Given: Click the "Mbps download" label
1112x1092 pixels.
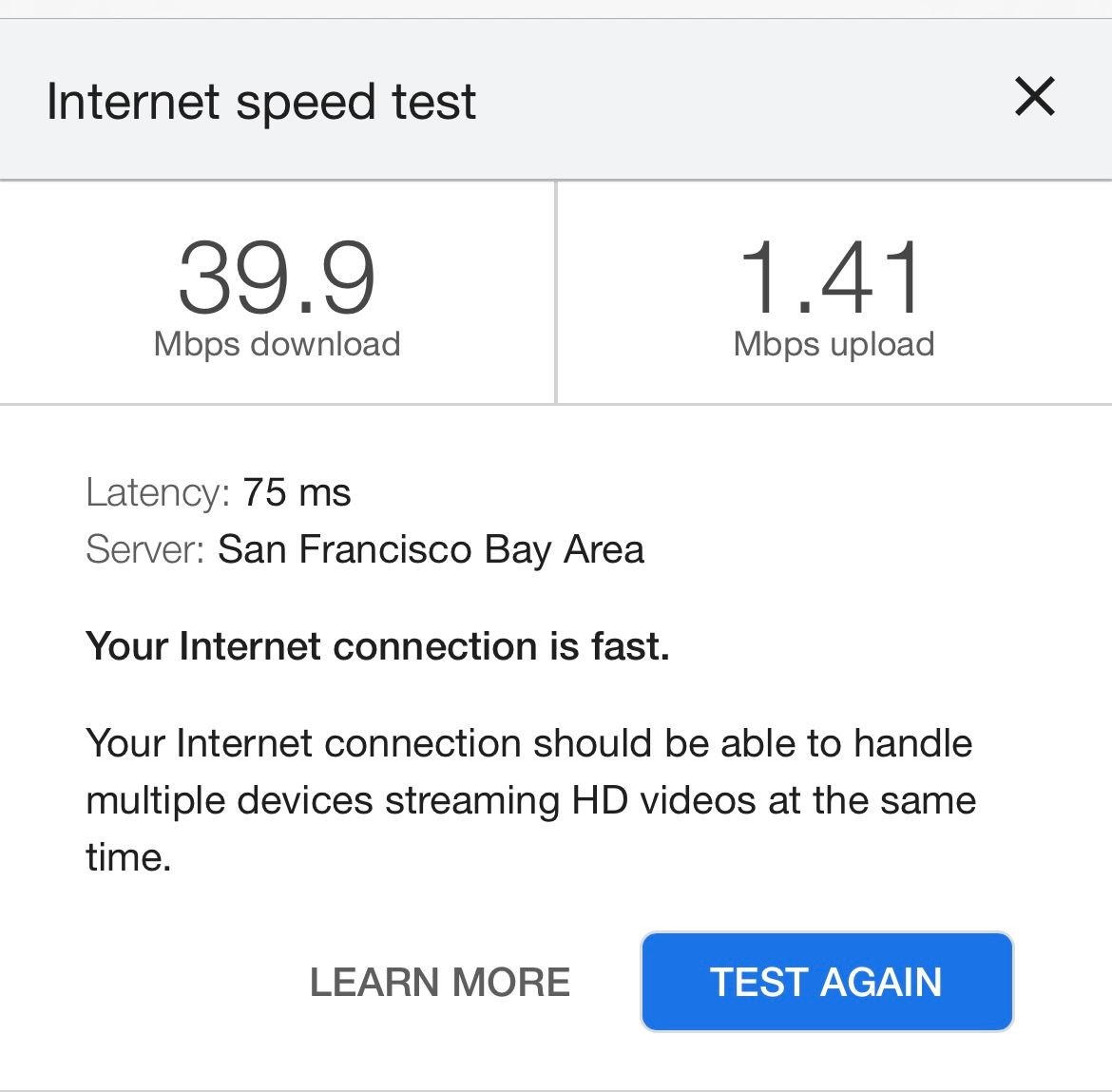Looking at the screenshot, I should pyautogui.click(x=277, y=344).
